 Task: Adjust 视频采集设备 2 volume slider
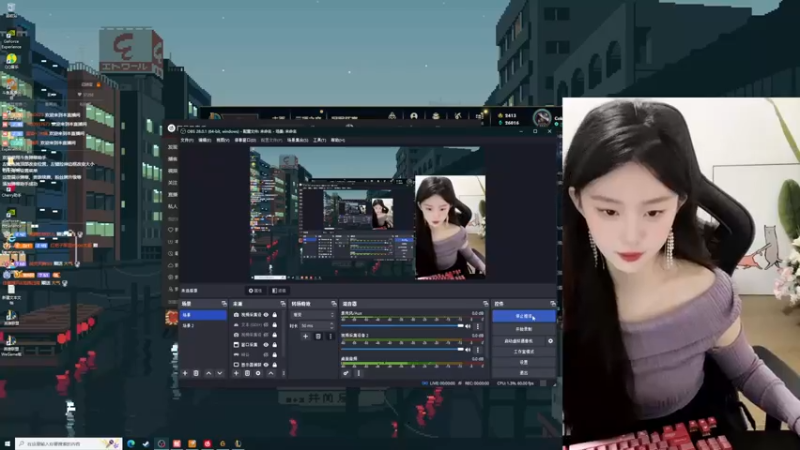pos(402,349)
